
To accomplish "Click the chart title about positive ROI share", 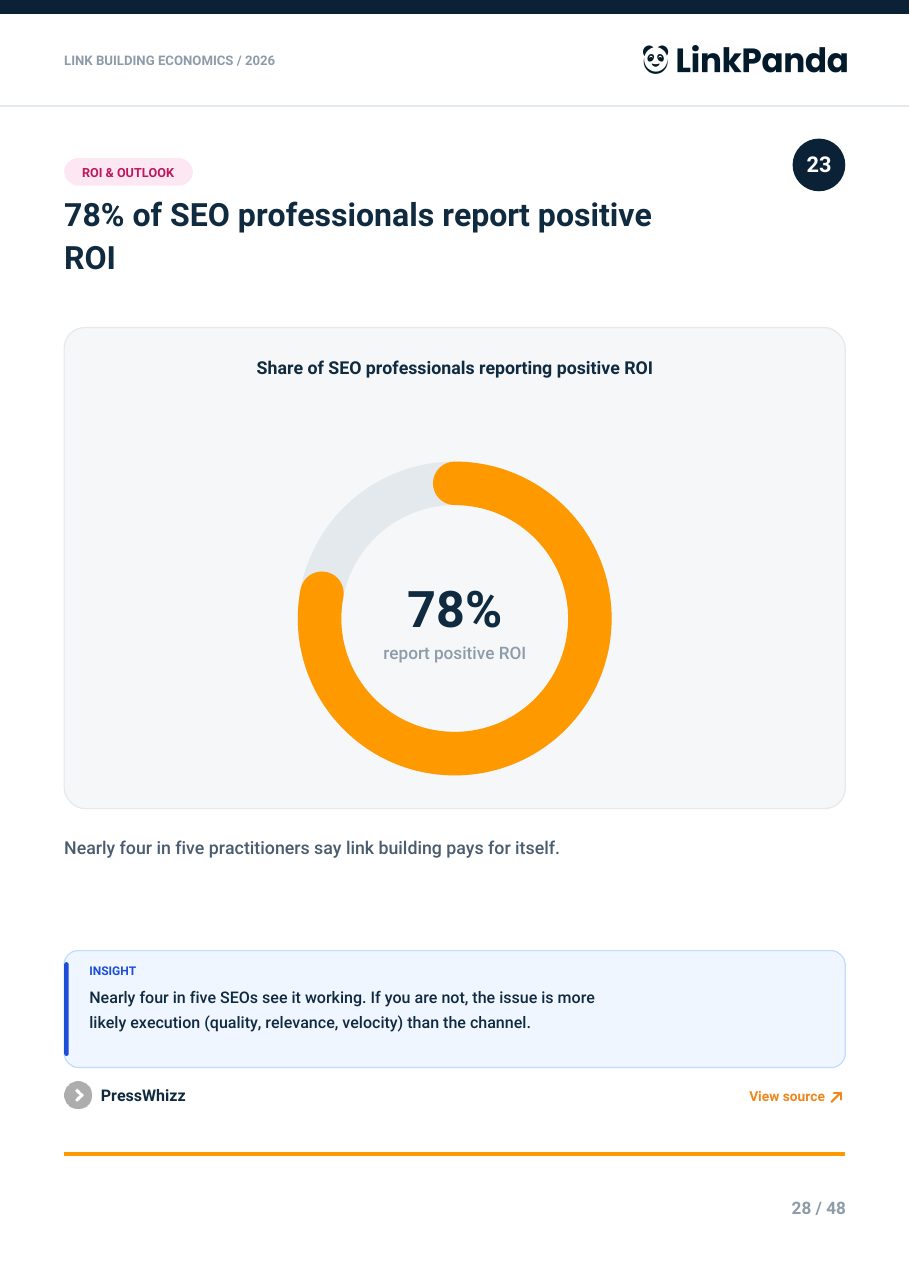I will (454, 368).
